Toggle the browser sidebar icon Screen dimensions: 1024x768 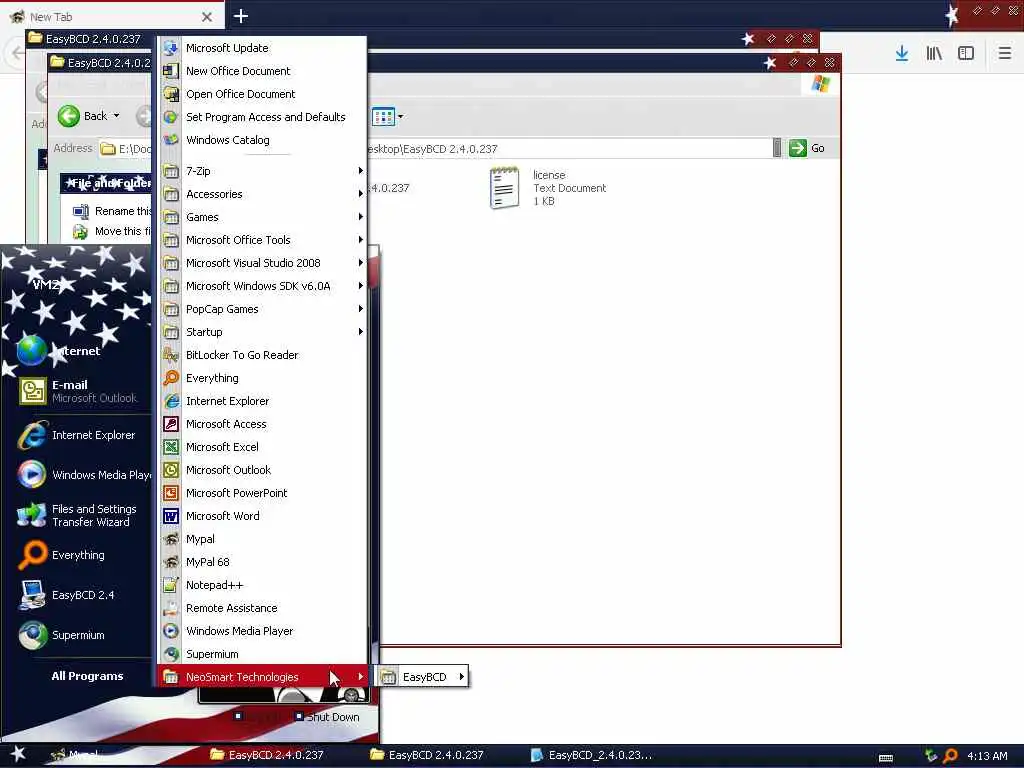click(x=966, y=53)
